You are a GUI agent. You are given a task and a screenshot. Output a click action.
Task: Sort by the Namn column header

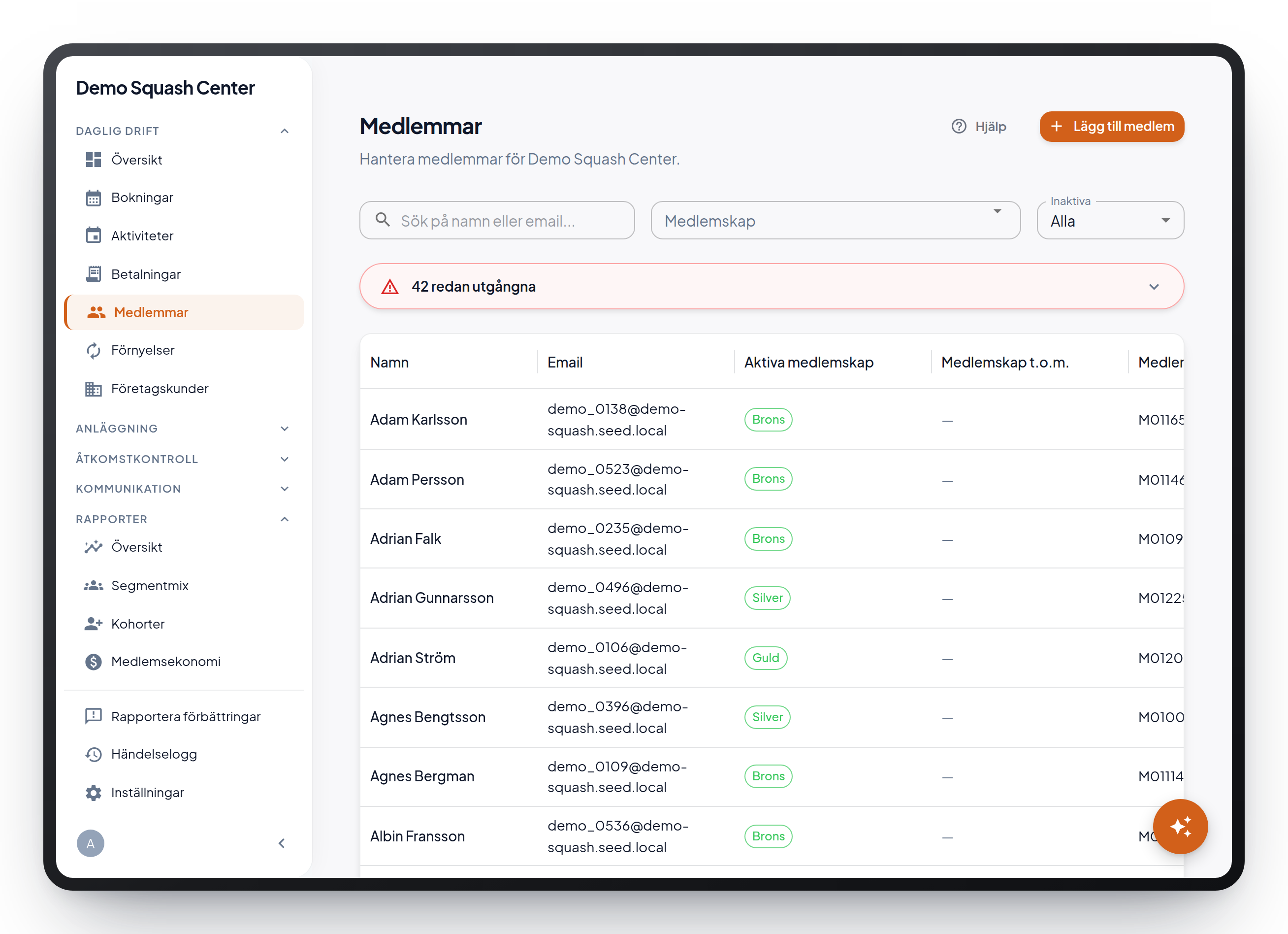pos(389,362)
